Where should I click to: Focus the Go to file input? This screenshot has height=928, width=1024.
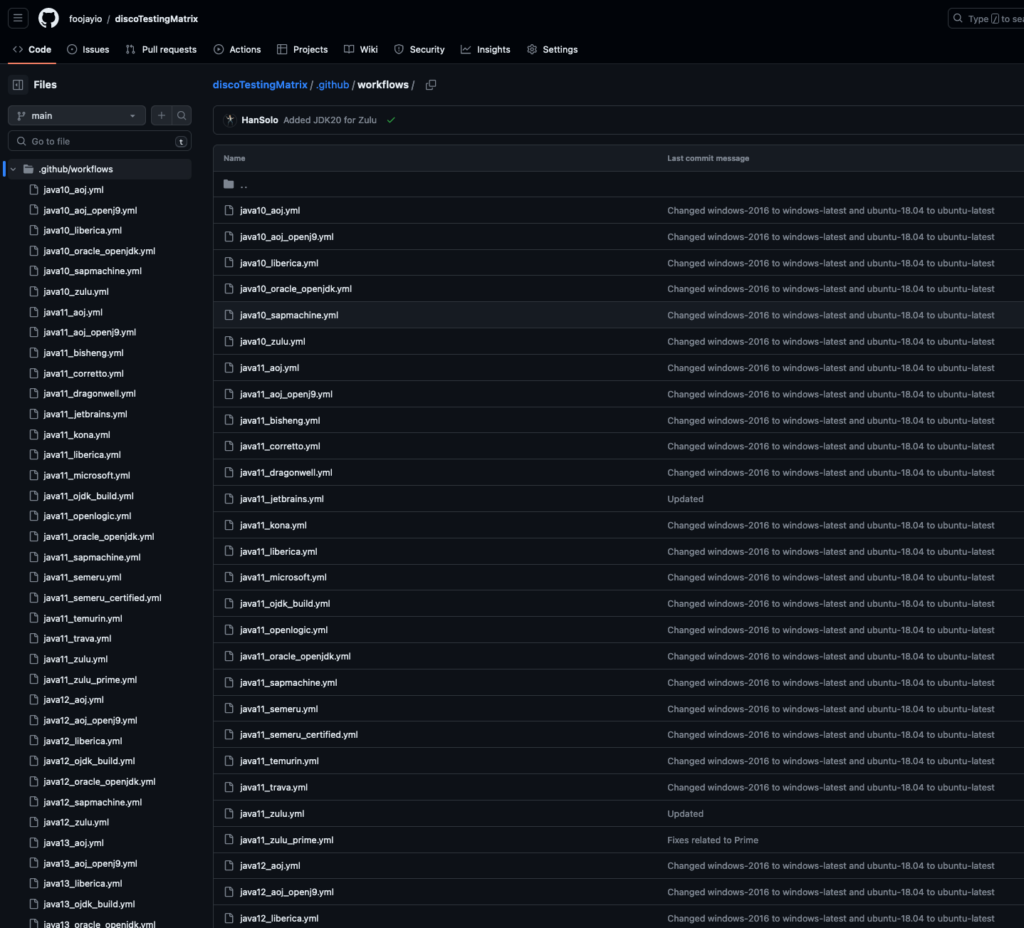click(x=100, y=141)
